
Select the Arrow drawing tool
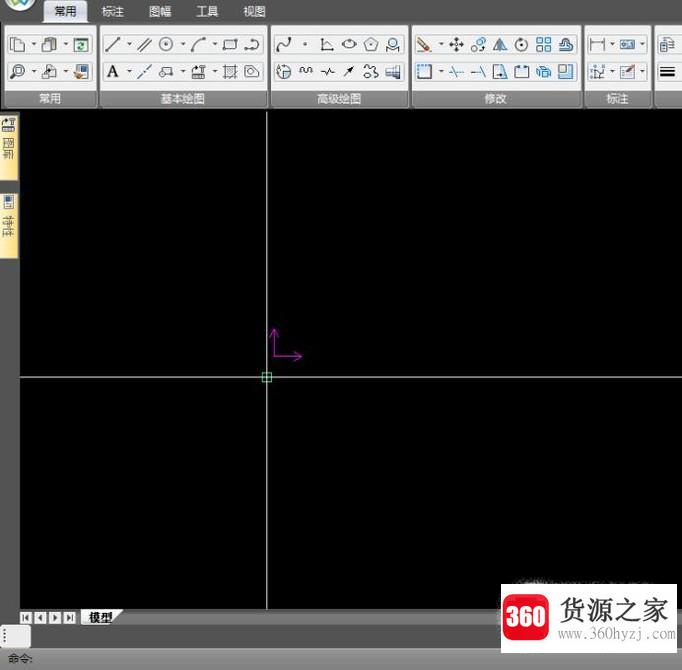[x=349, y=72]
